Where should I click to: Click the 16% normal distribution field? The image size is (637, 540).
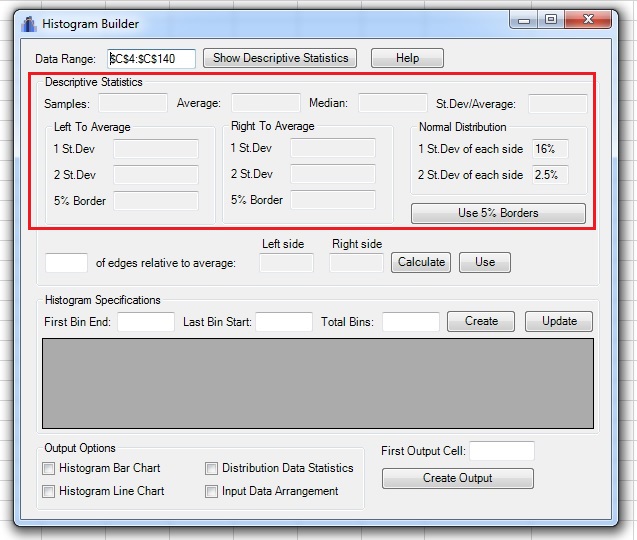tap(550, 149)
